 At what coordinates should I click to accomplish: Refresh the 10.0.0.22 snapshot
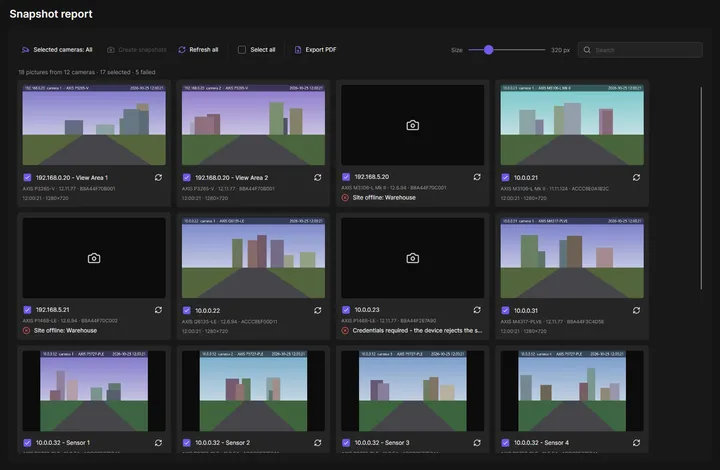coord(318,310)
